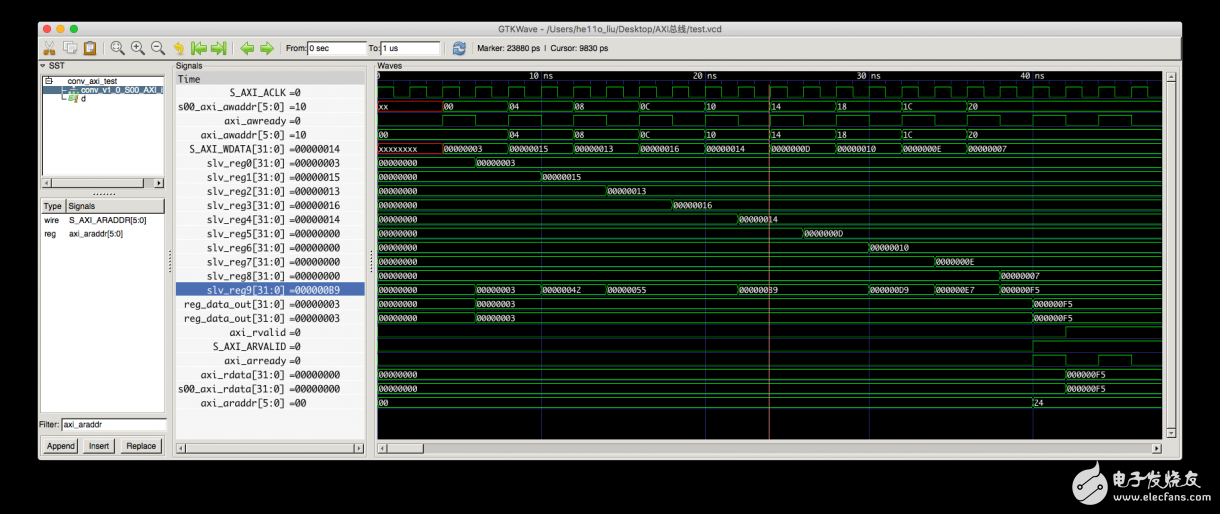Image resolution: width=1220 pixels, height=514 pixels.
Task: Jump to end time with green arrow icon
Action: pos(219,48)
